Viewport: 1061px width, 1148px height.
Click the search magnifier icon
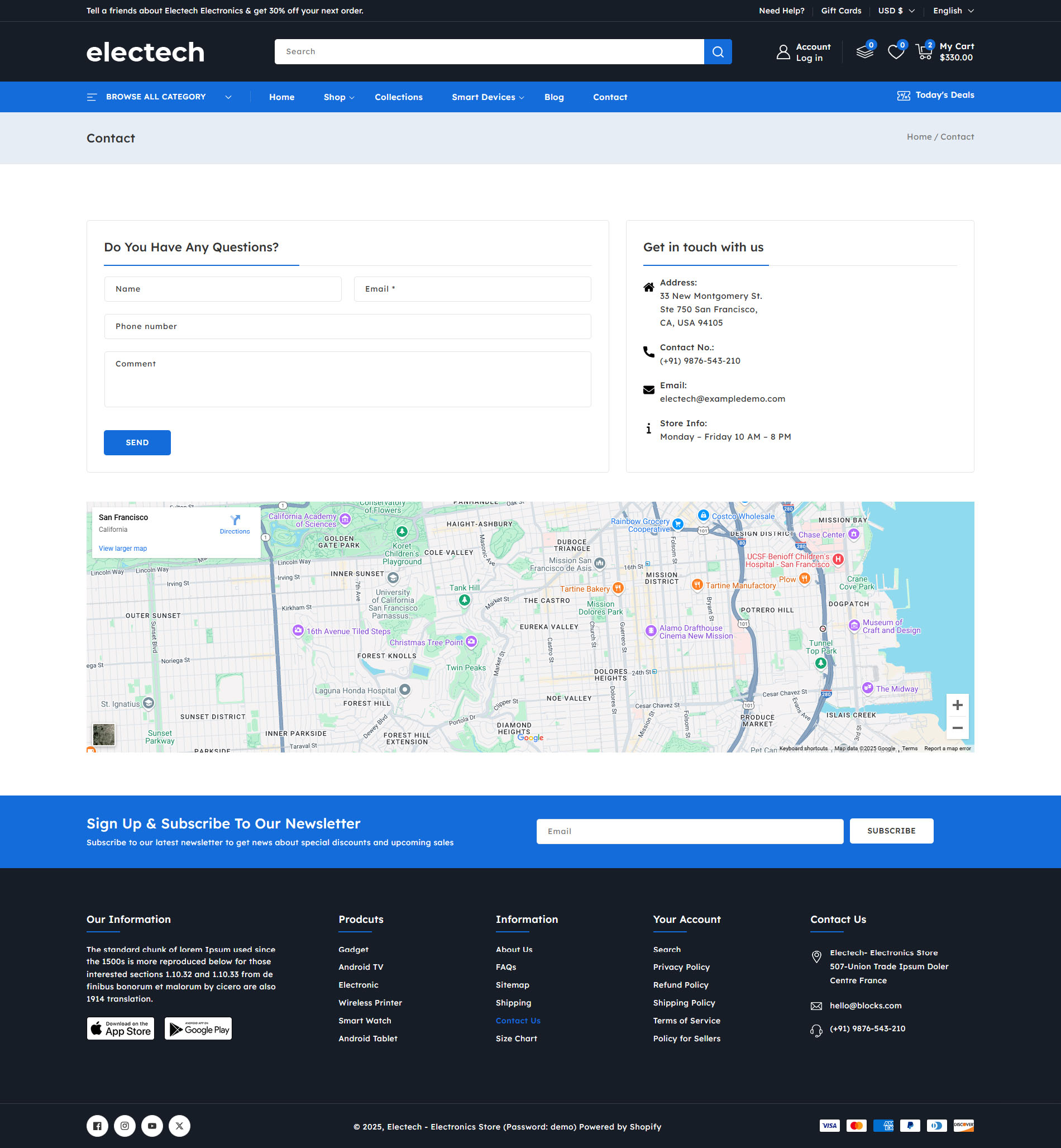[x=717, y=52]
